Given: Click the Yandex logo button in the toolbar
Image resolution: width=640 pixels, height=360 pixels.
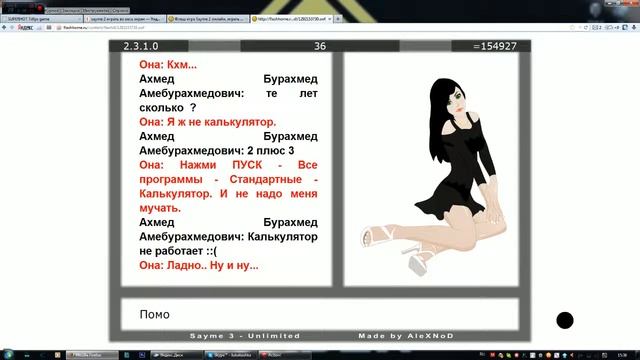Looking at the screenshot, I should pyautogui.click(x=25, y=27).
